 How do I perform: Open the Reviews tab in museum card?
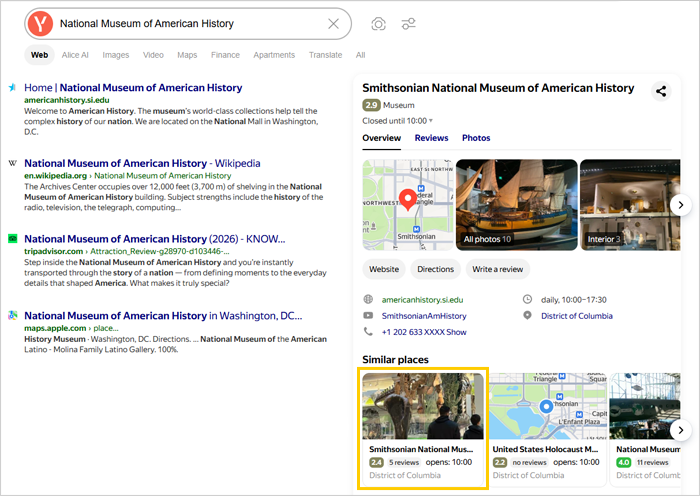431,138
